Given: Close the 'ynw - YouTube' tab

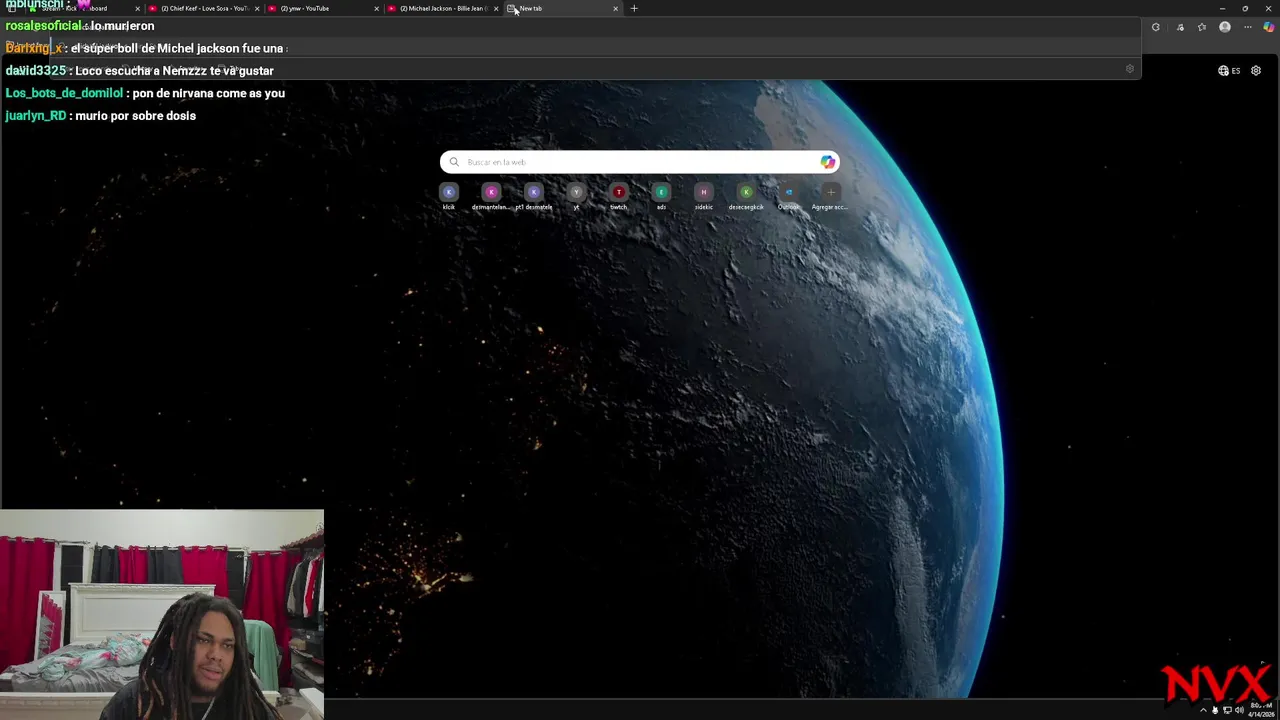Looking at the screenshot, I should 377,8.
